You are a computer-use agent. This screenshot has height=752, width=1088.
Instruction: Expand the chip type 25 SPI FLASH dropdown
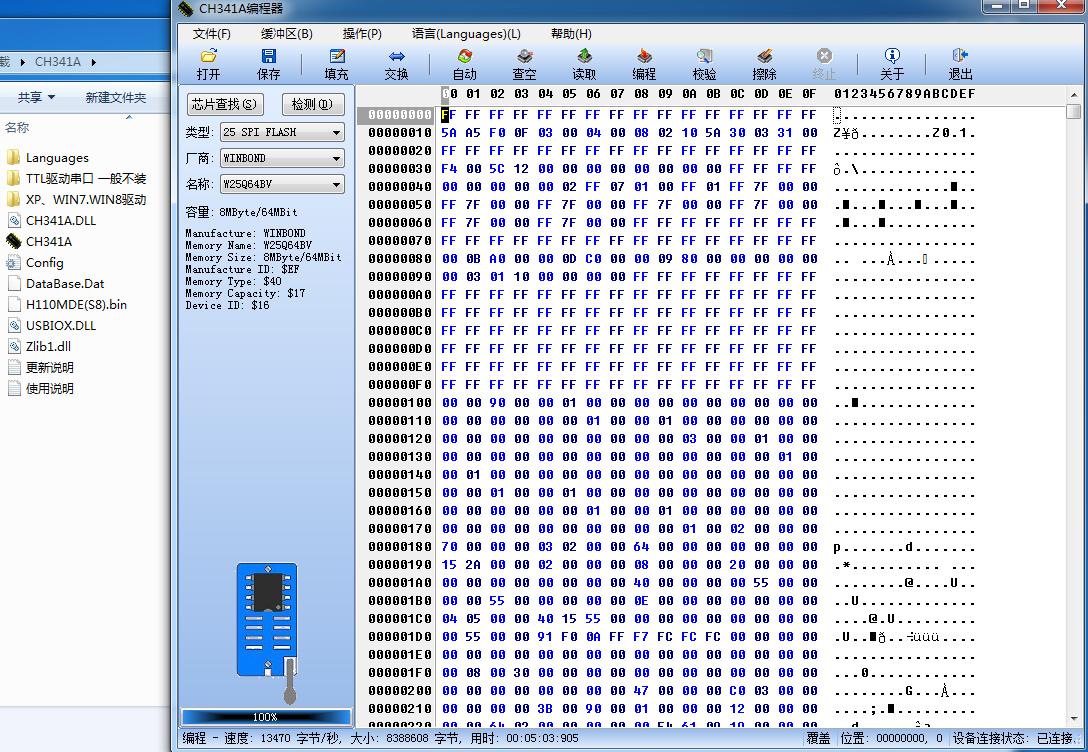pyautogui.click(x=336, y=132)
